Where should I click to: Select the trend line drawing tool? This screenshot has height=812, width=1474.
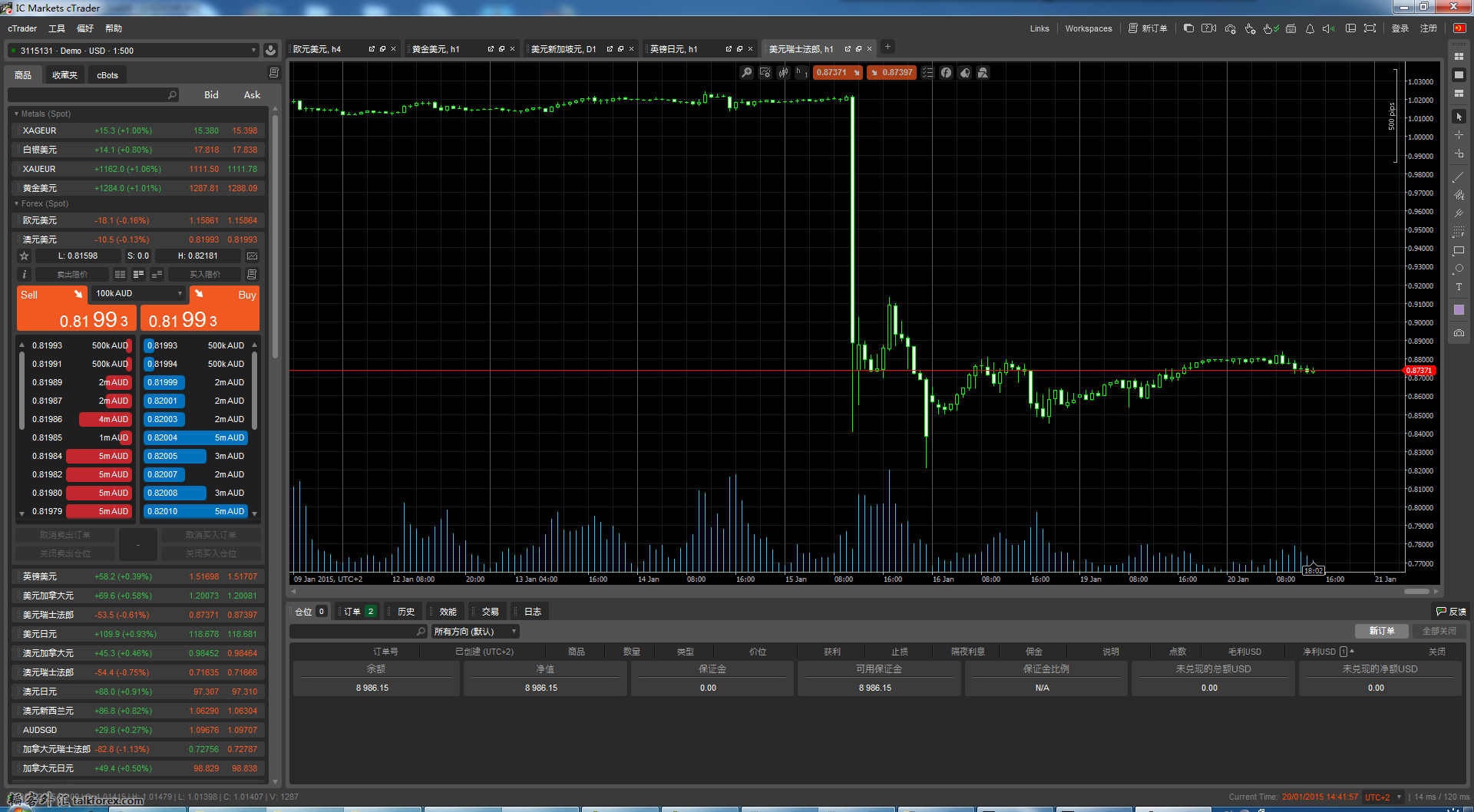point(1459,177)
